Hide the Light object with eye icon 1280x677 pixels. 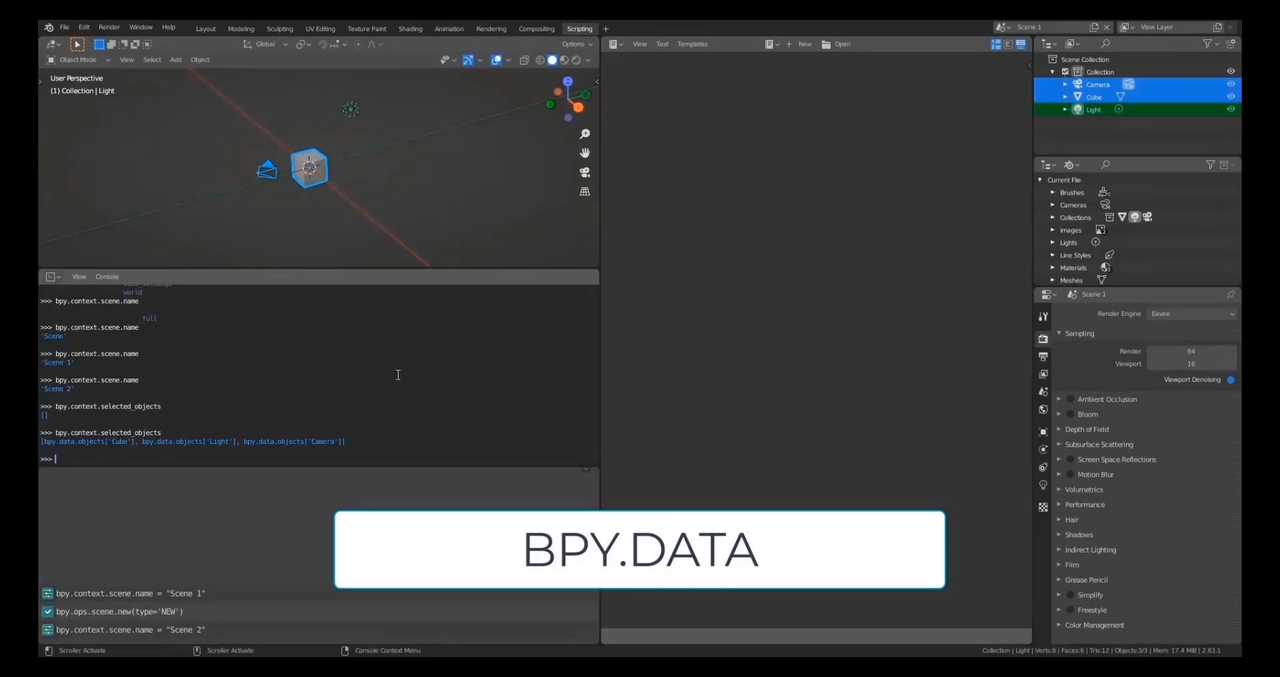click(x=1231, y=109)
